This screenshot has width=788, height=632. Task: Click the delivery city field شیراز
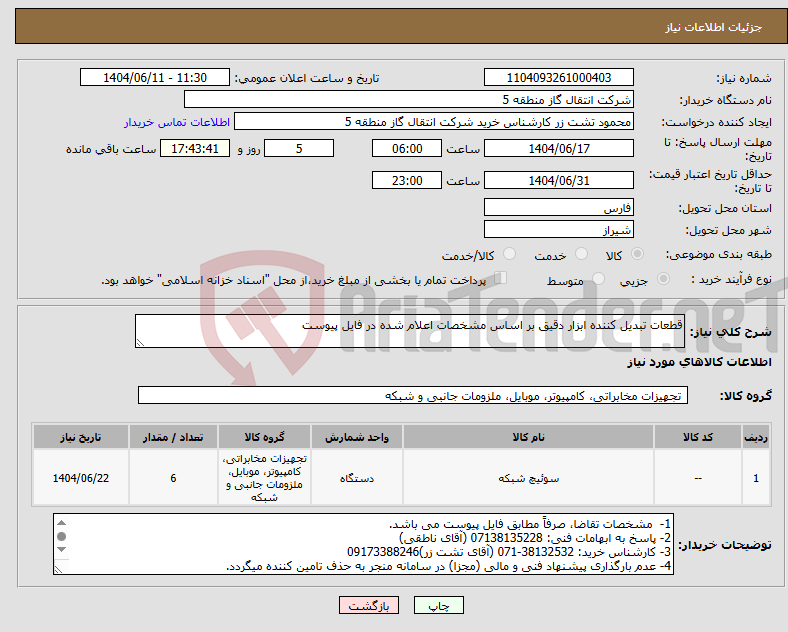tap(558, 230)
